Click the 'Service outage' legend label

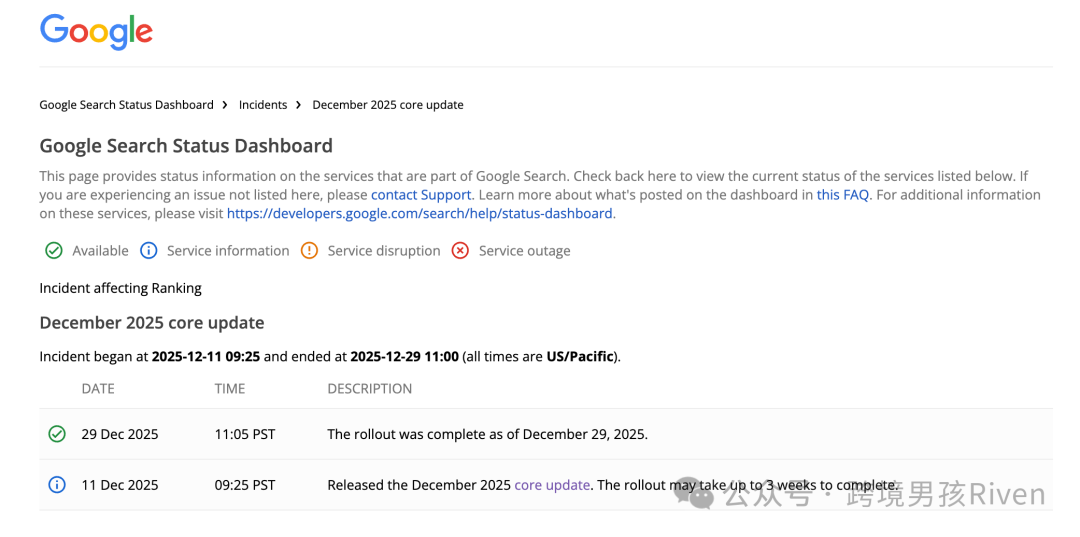point(525,251)
